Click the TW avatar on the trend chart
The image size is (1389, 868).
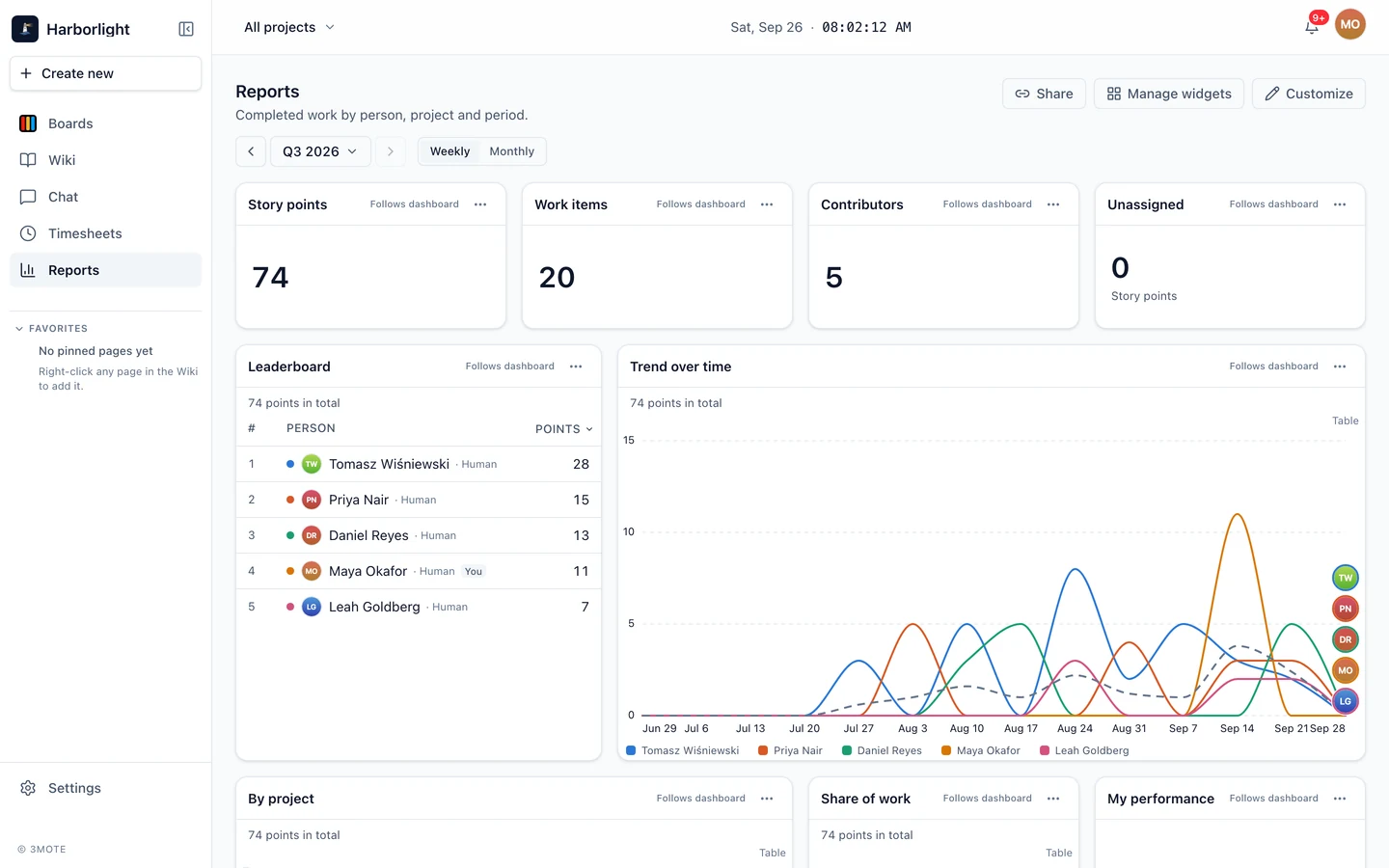point(1346,578)
